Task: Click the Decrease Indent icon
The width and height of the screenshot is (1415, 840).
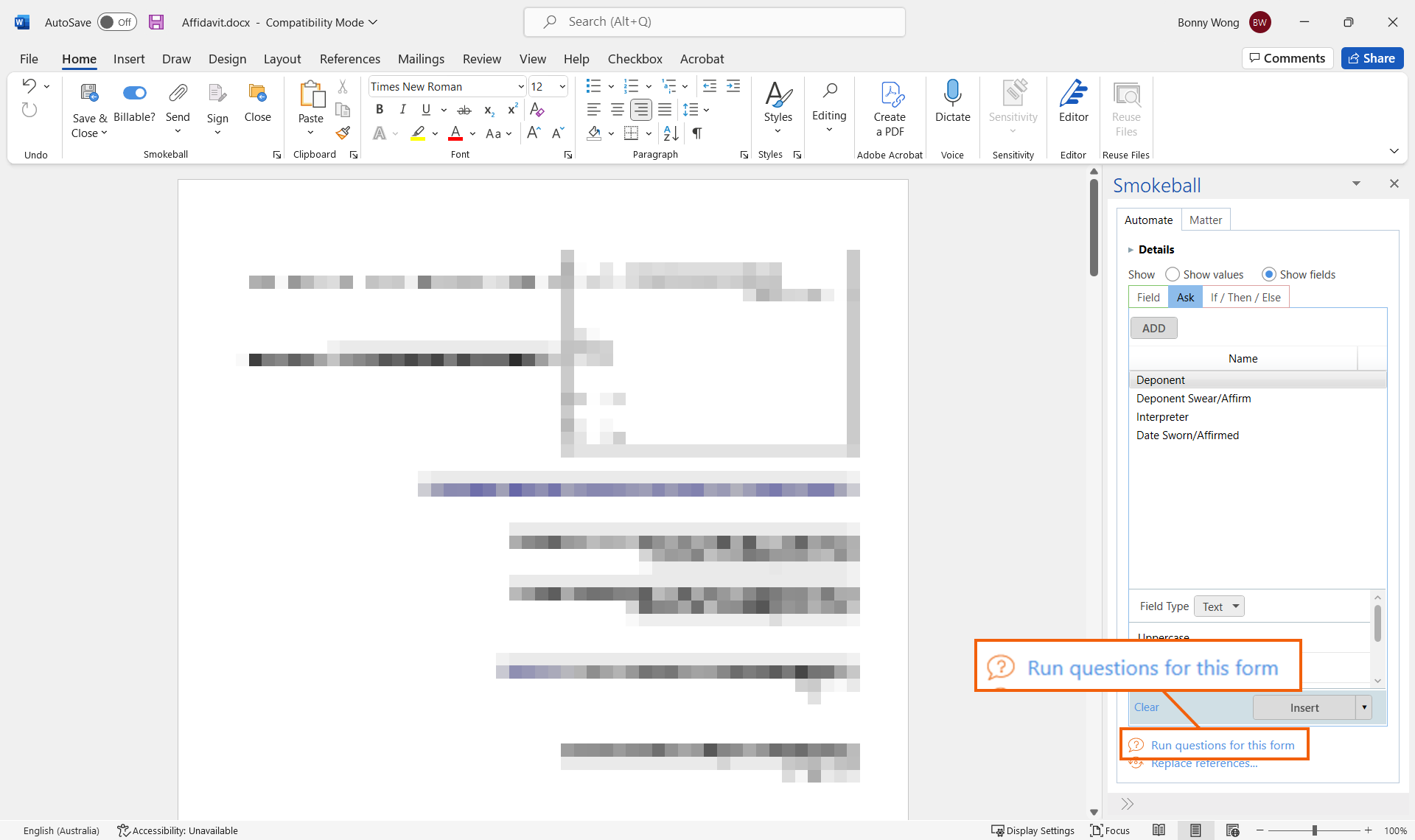Action: click(x=710, y=86)
